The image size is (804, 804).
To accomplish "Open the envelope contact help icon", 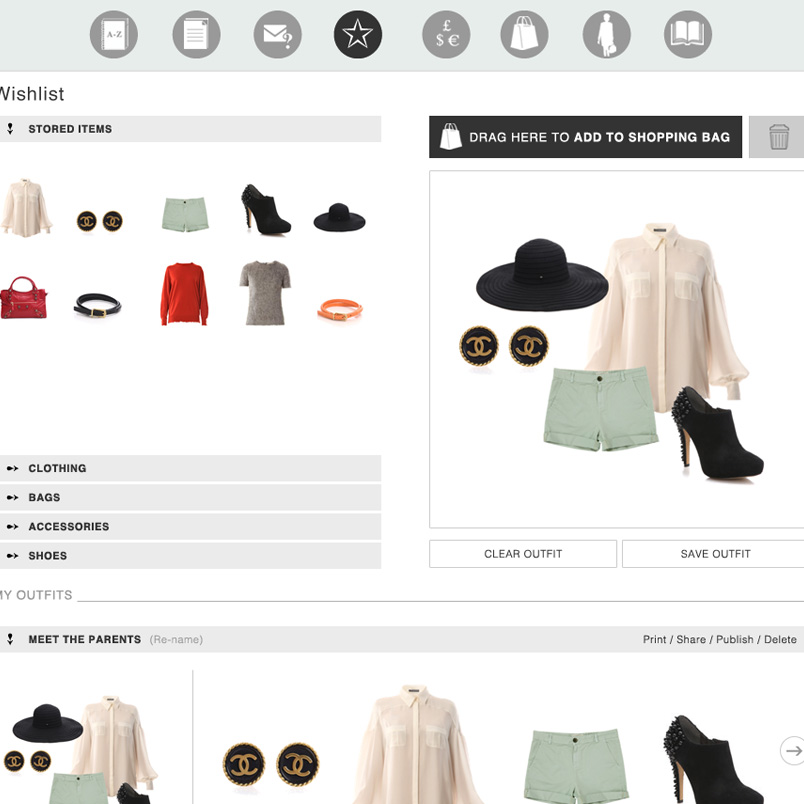I will coord(277,35).
